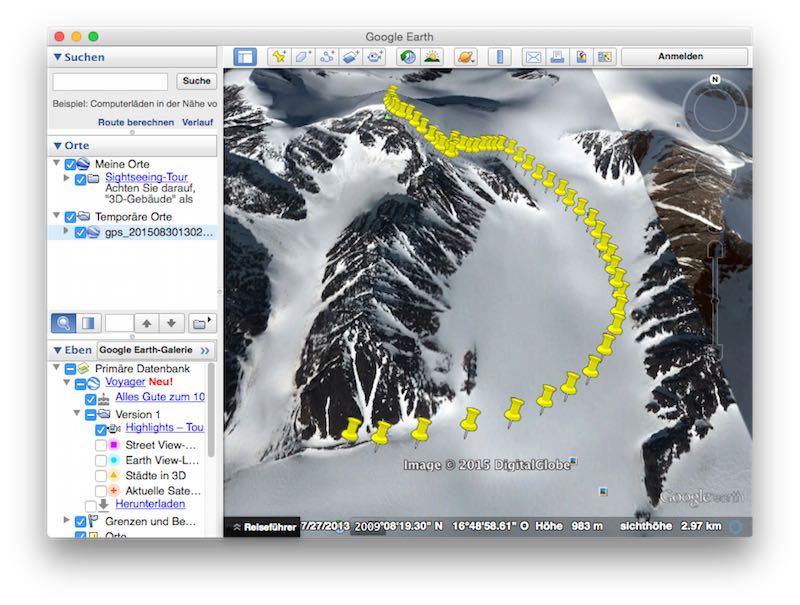Enable the Aktuelle Sate… layer checkbox

101,491
